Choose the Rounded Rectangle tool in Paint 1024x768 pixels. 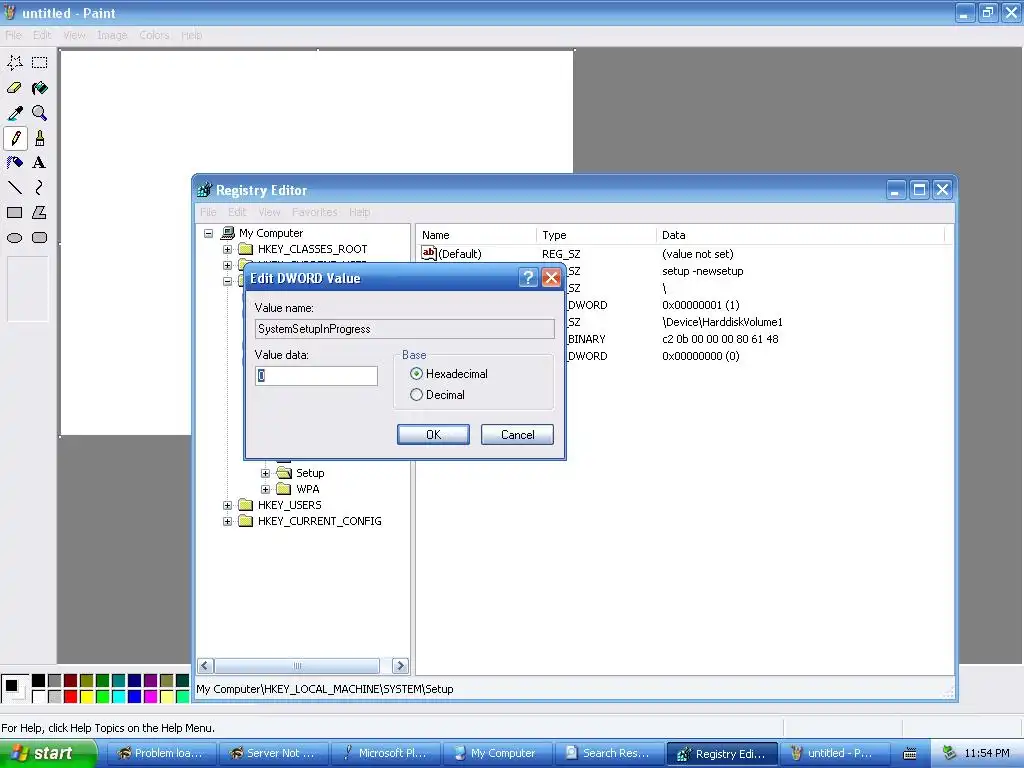tap(40, 238)
